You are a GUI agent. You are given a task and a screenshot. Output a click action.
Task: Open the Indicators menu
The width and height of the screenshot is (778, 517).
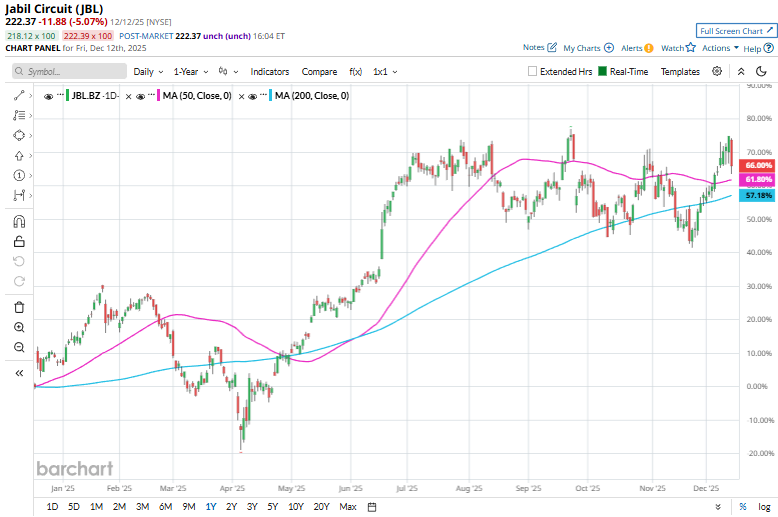[x=269, y=72]
